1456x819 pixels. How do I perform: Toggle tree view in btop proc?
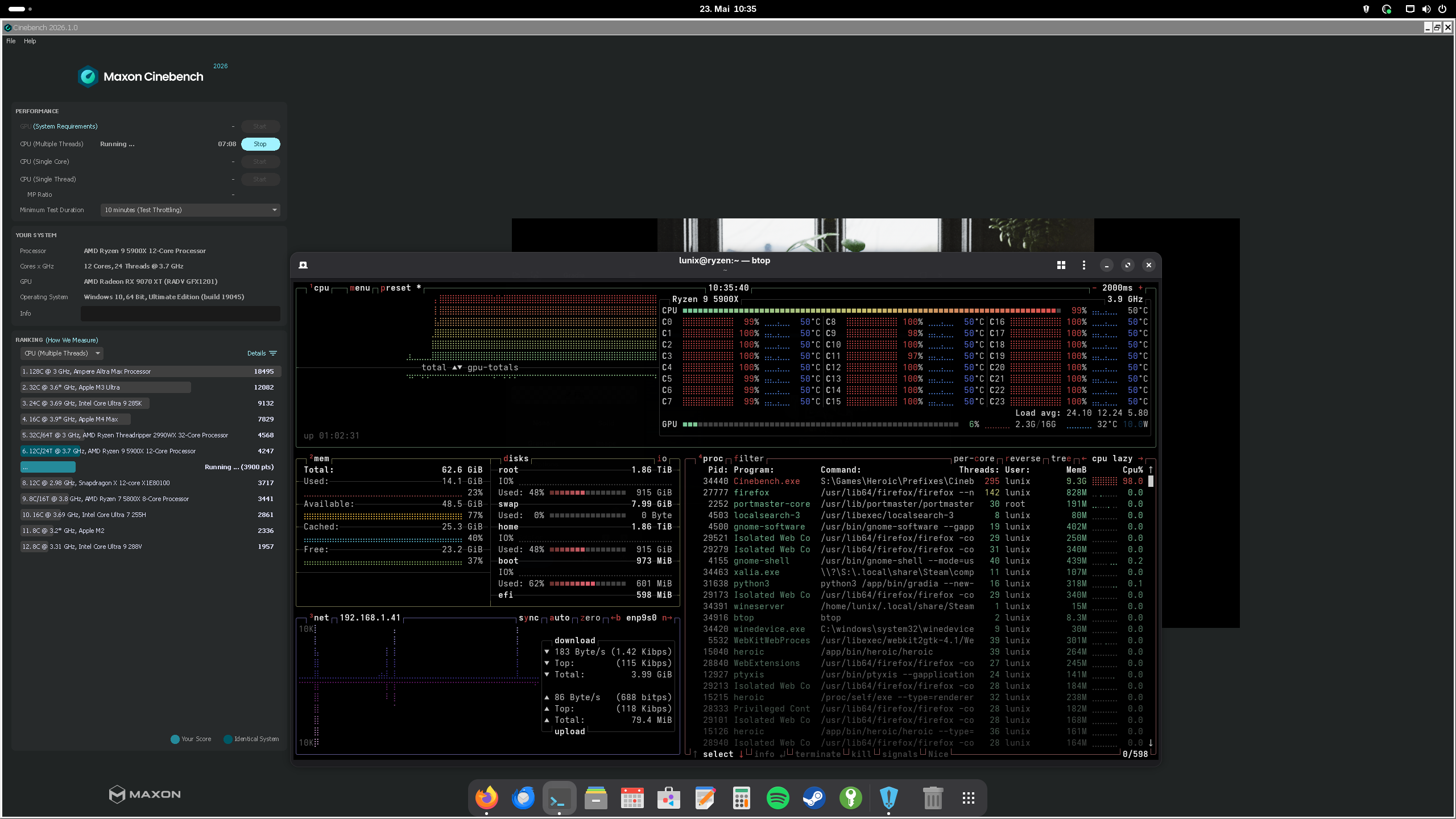[1061, 458]
